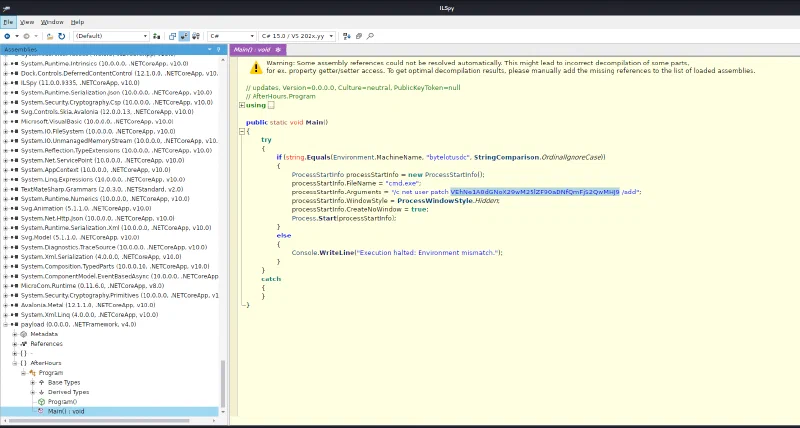Viewport: 800px width, 428px height.
Task: Expand the Base Types node
Action: coord(33,383)
